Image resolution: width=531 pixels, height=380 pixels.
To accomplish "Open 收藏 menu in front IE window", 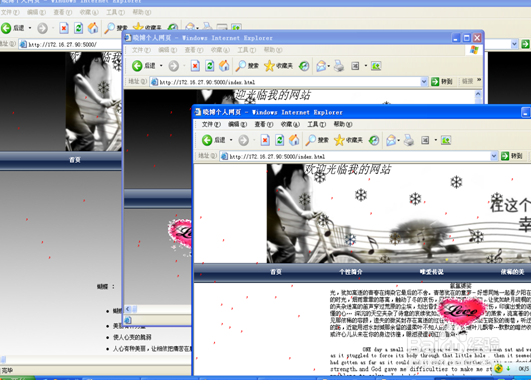I will pyautogui.click(x=290, y=124).
